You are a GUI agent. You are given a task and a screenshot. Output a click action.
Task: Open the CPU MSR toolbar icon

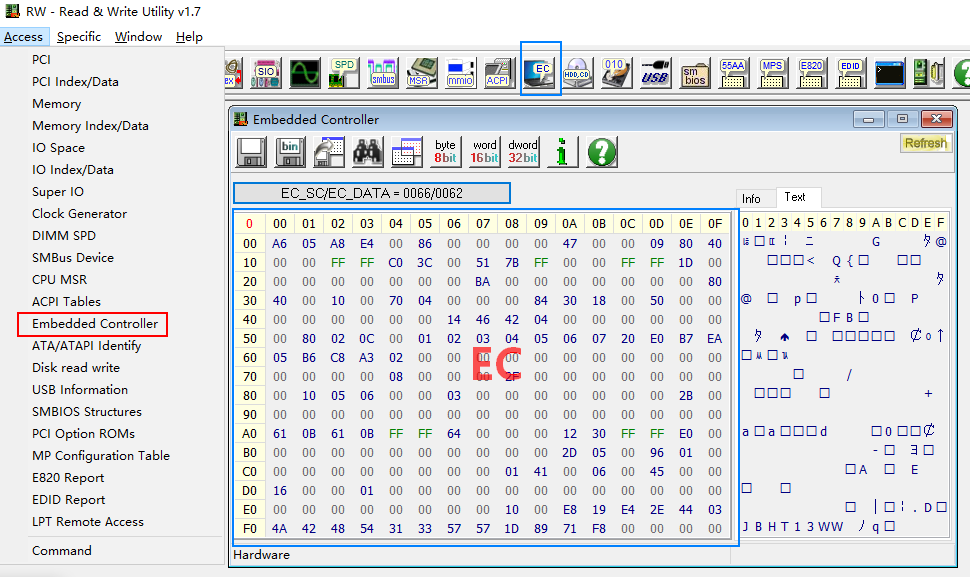[x=421, y=73]
